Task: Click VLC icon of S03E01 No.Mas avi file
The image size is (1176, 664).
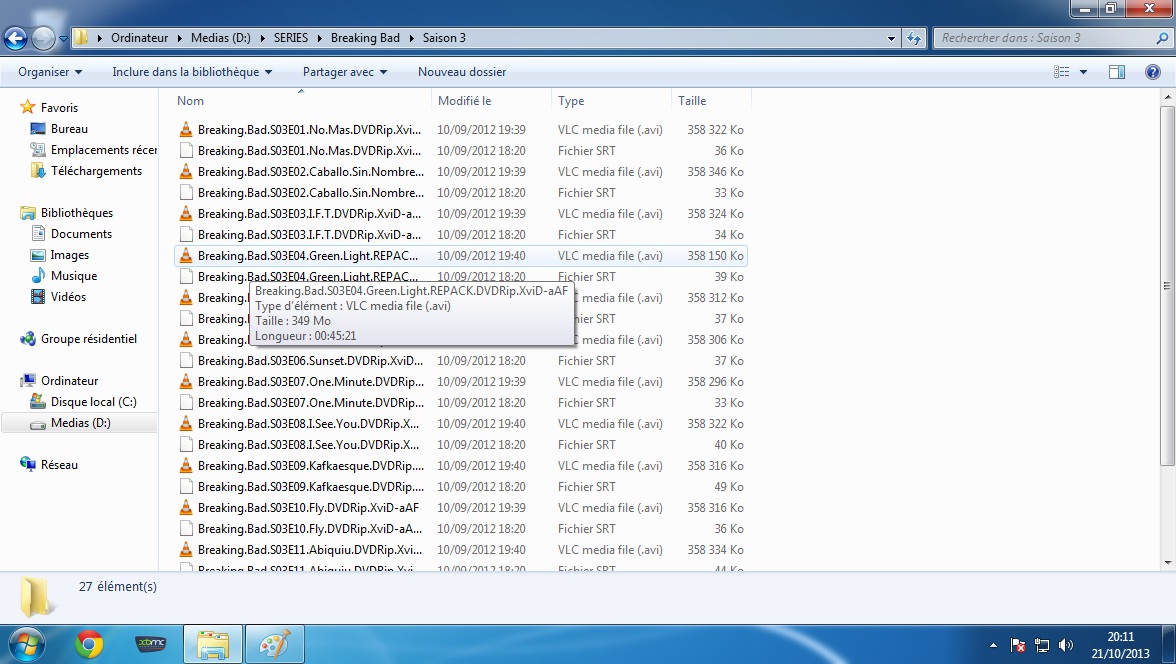Action: point(186,130)
